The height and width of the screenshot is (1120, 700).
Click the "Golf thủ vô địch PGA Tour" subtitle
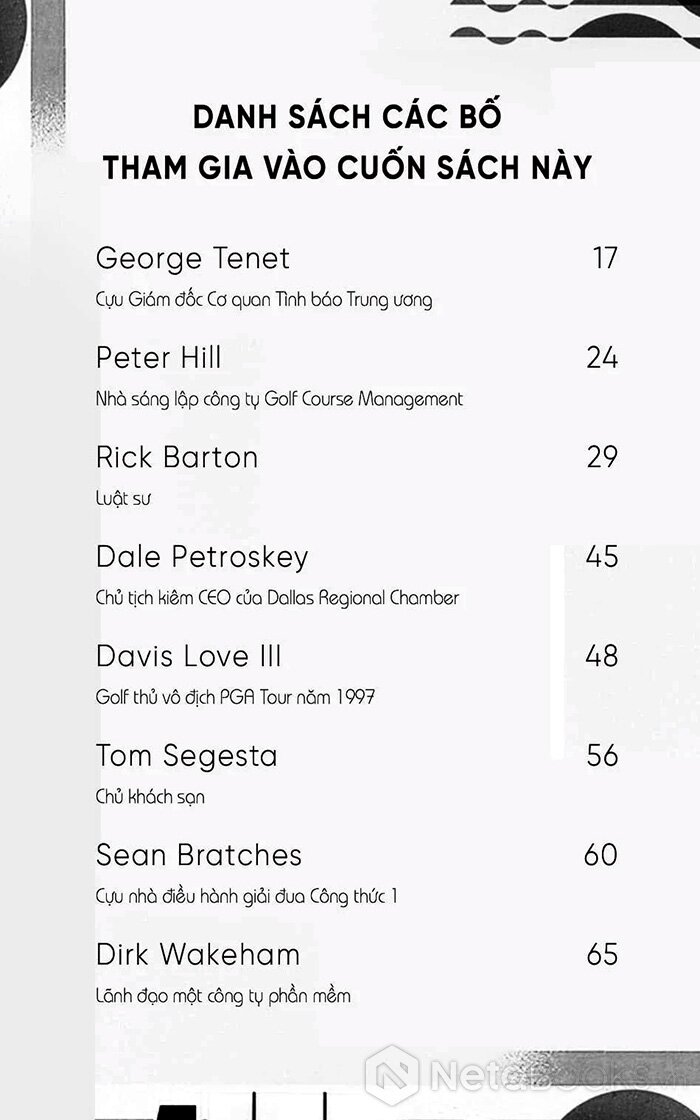tap(235, 697)
